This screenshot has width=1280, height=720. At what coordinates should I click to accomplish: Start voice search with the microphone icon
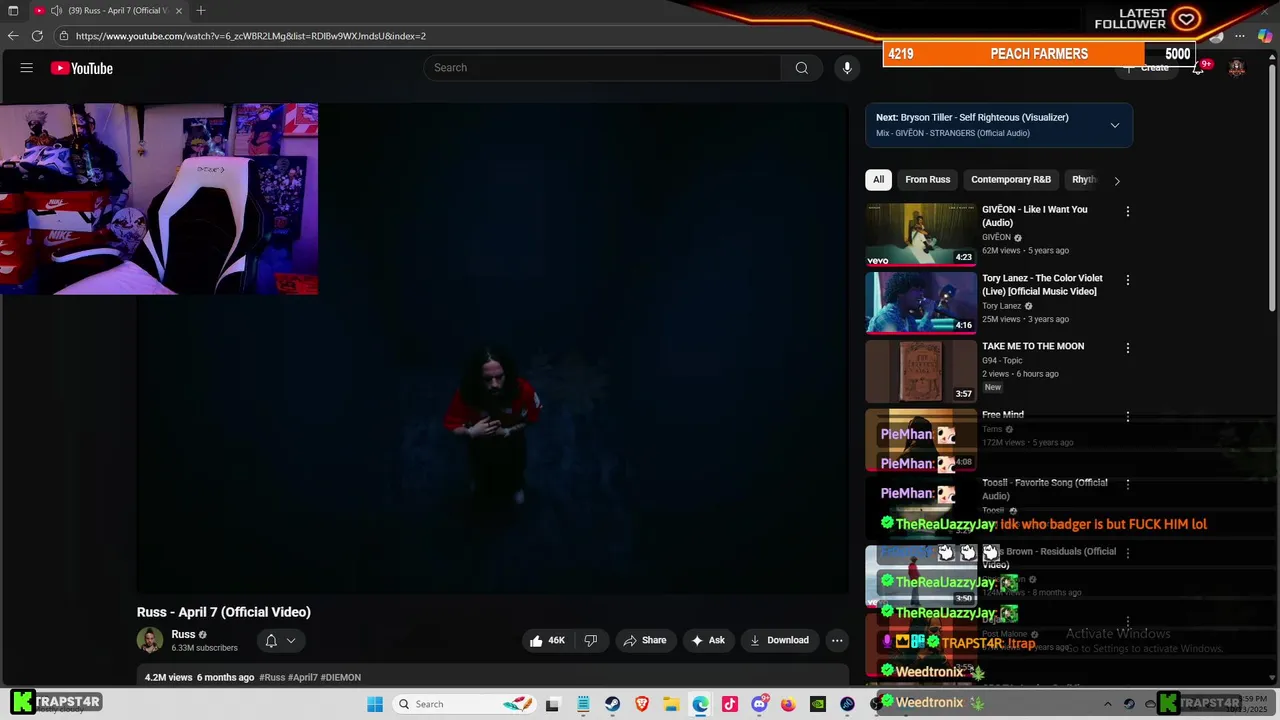[847, 68]
